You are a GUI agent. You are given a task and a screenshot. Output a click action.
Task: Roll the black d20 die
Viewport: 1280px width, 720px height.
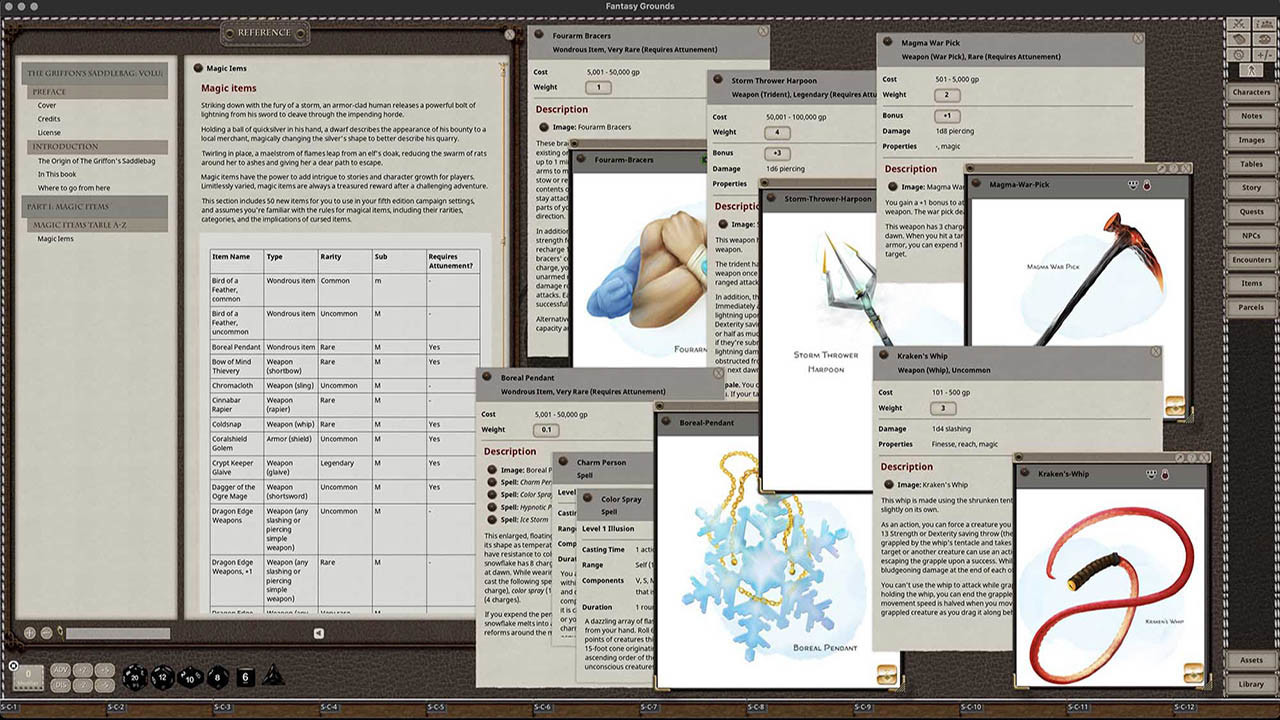click(134, 677)
